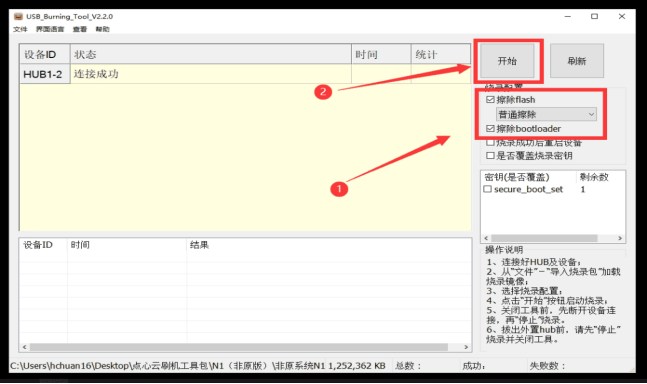Click the 统计 column header
Viewport: 647px width, 384px height.
pyautogui.click(x=441, y=54)
